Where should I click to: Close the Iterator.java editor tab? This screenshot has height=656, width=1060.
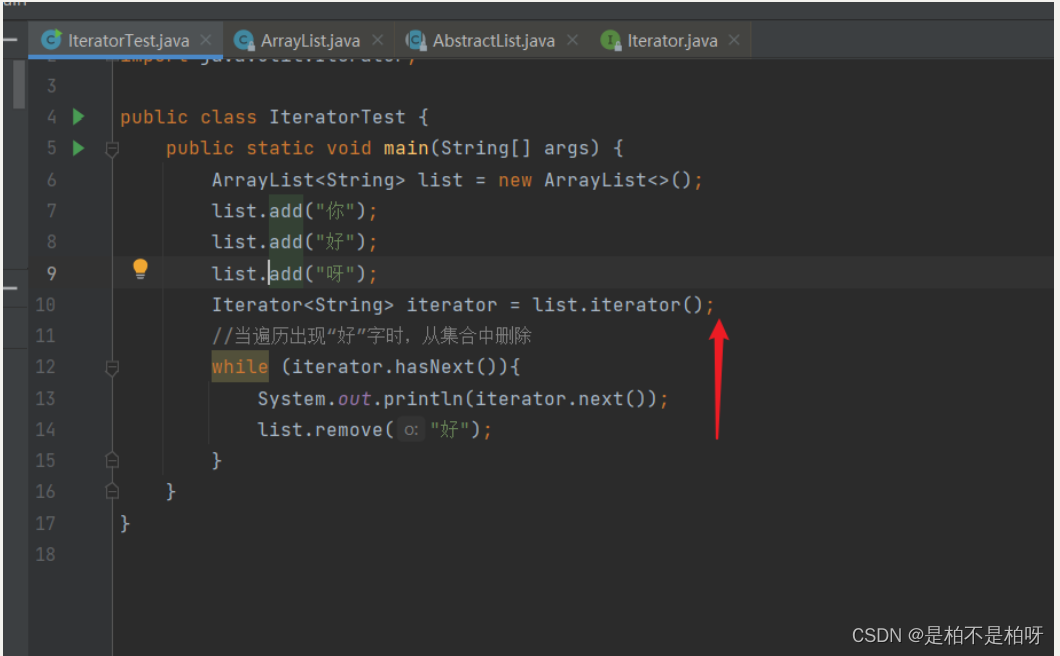pos(734,40)
